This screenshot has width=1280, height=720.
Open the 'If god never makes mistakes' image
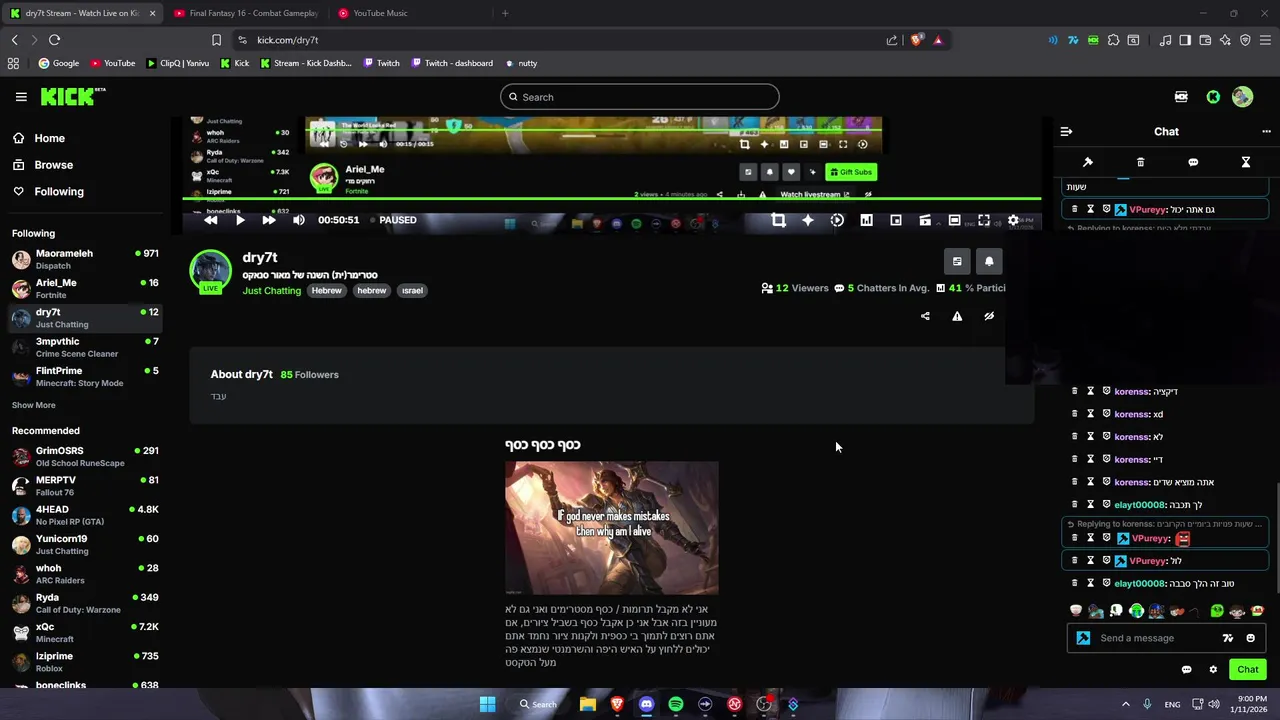612,528
